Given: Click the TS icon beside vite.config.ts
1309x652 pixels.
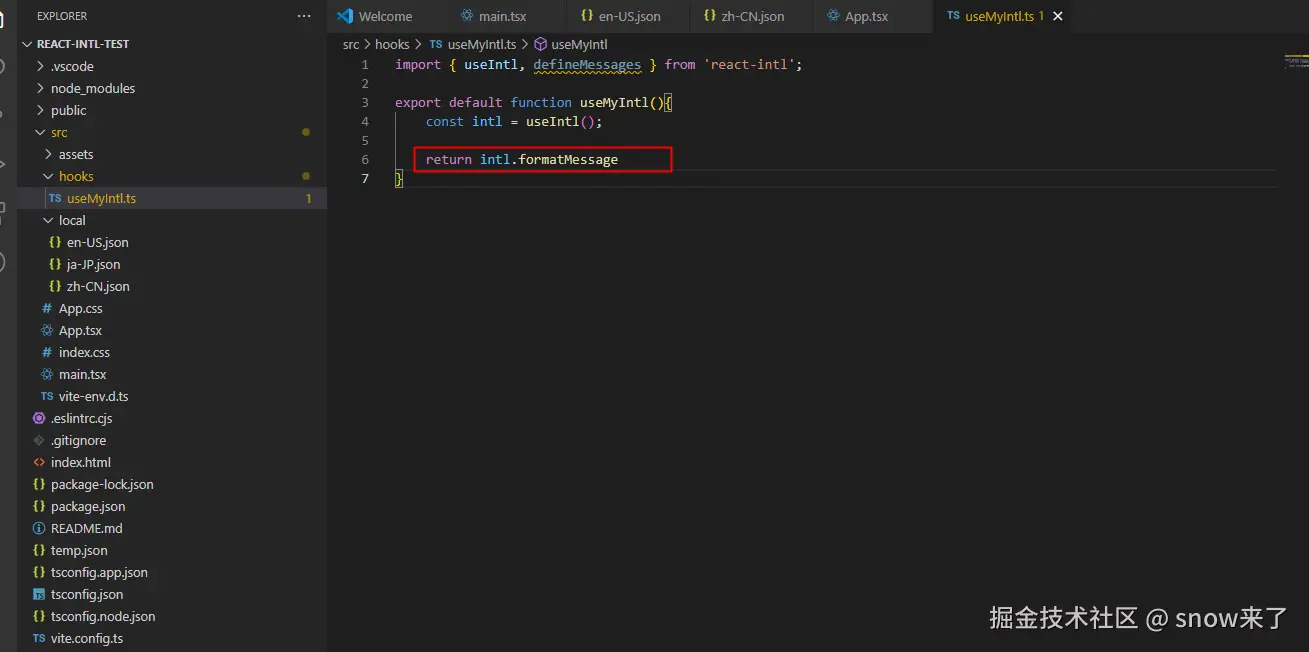Looking at the screenshot, I should pyautogui.click(x=39, y=638).
